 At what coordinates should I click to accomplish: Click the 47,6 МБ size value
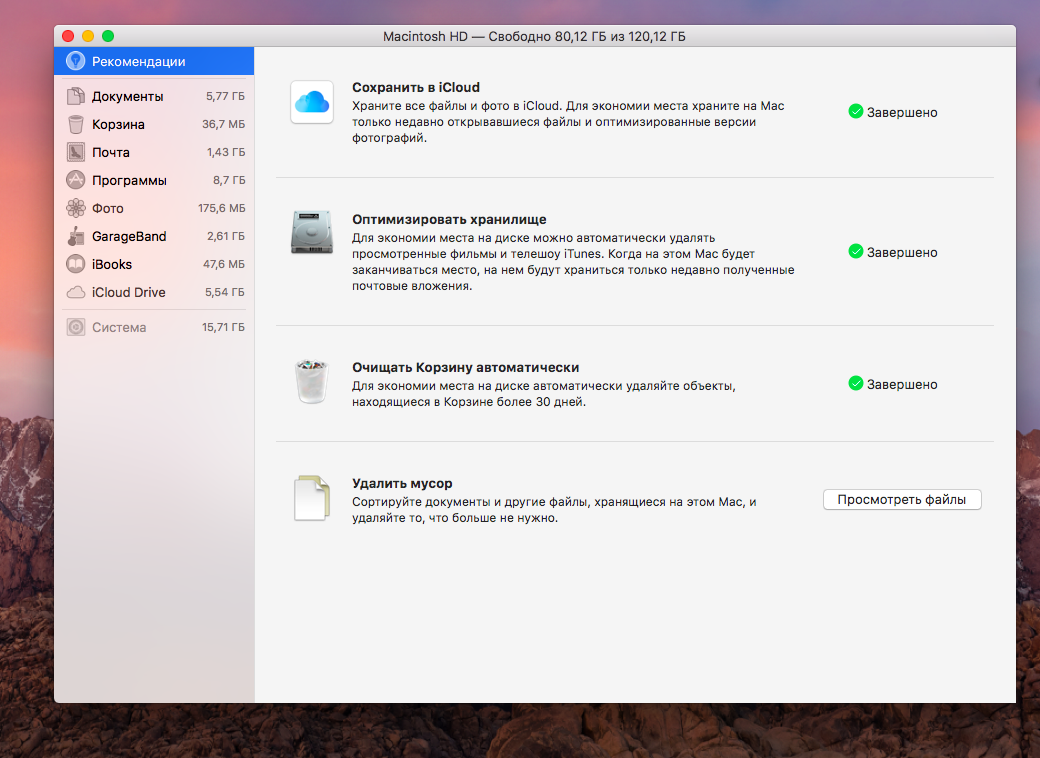tap(224, 264)
